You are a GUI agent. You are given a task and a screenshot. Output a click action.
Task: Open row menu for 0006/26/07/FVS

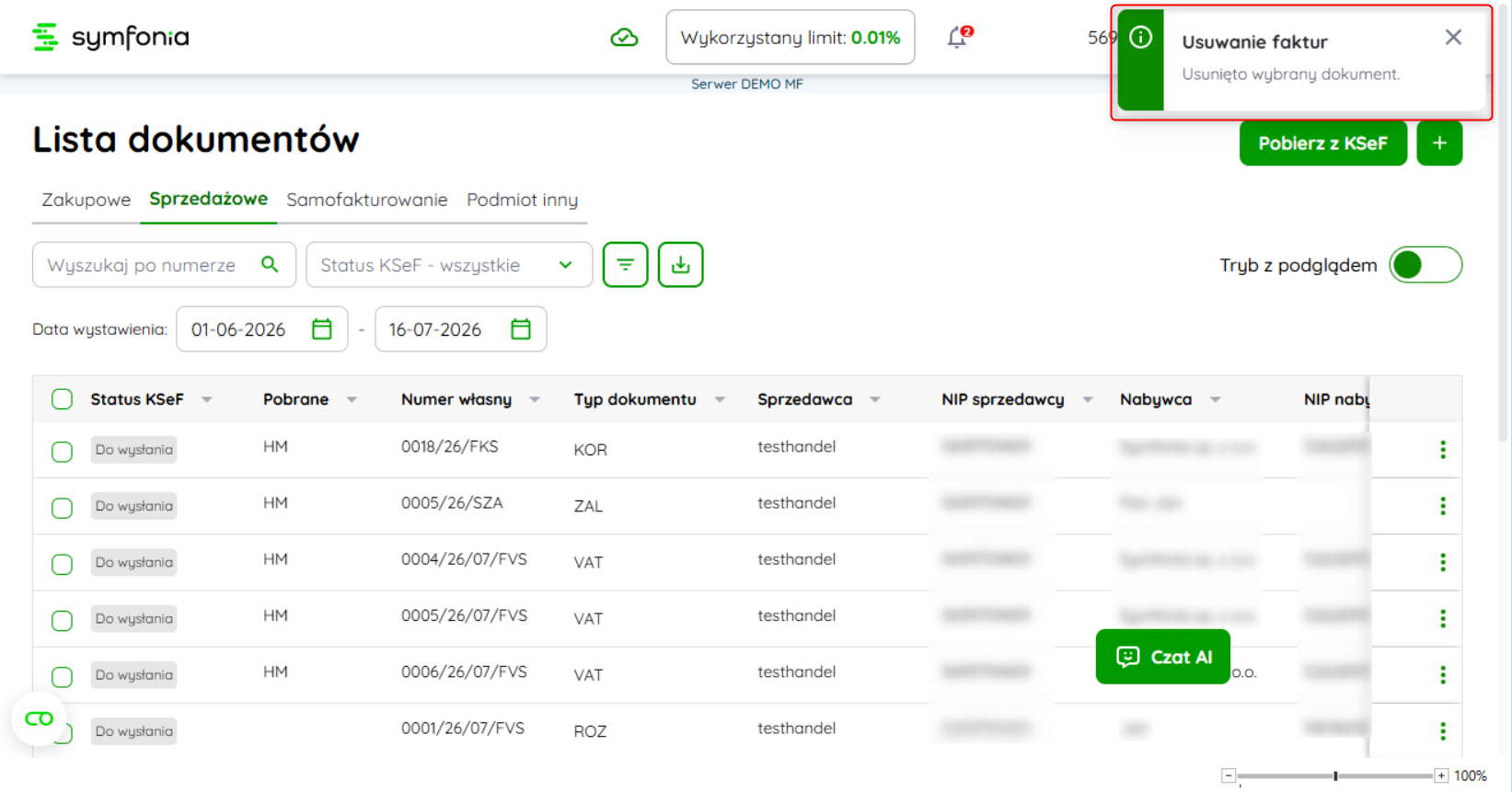tap(1442, 675)
